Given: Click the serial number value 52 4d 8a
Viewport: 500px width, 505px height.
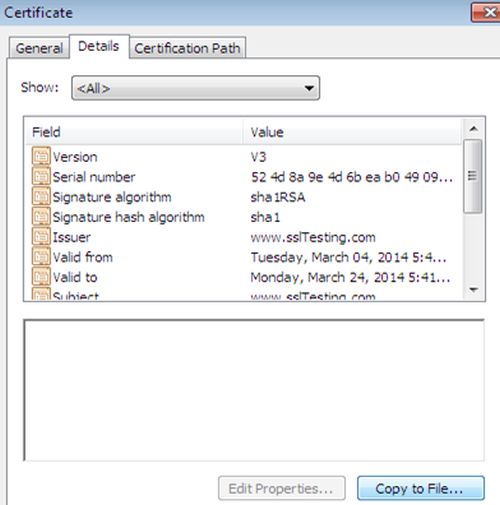Looking at the screenshot, I should [352, 177].
